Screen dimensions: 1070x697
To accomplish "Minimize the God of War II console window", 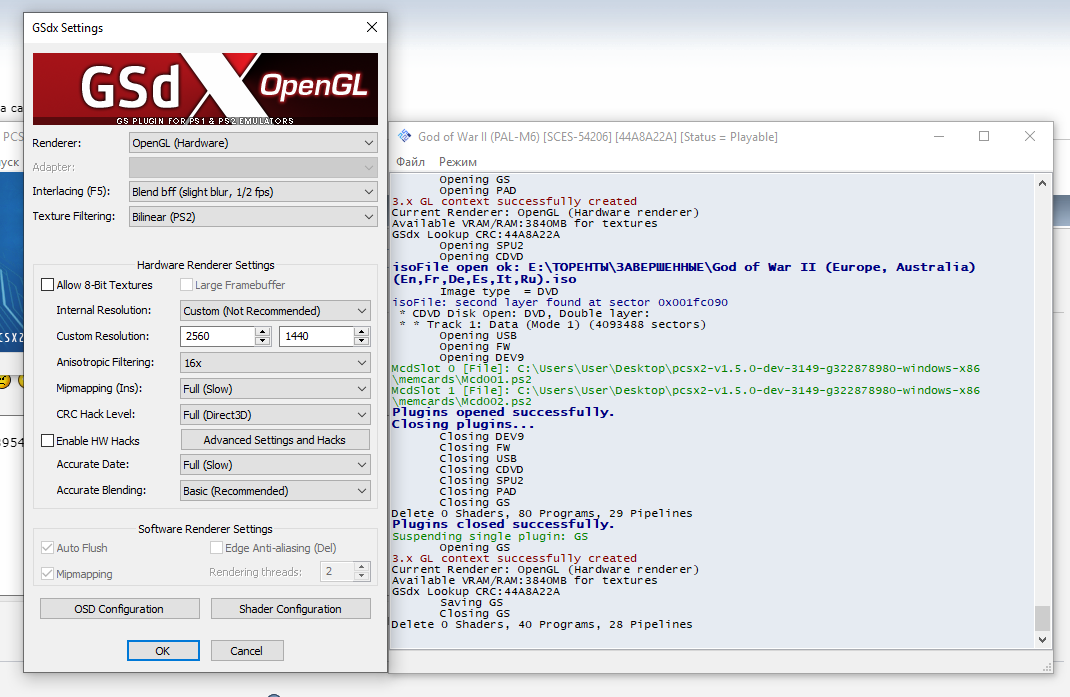I will tap(938, 137).
